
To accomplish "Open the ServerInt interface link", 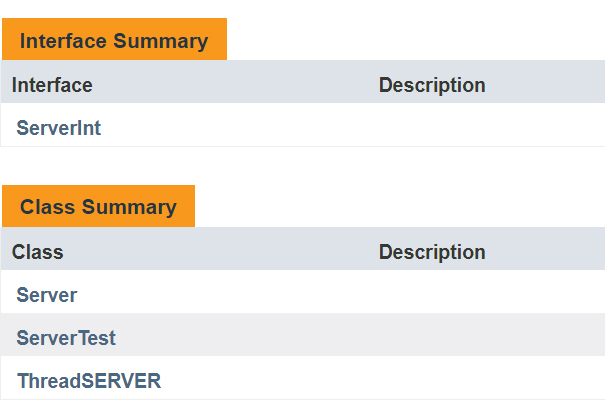I will click(58, 128).
